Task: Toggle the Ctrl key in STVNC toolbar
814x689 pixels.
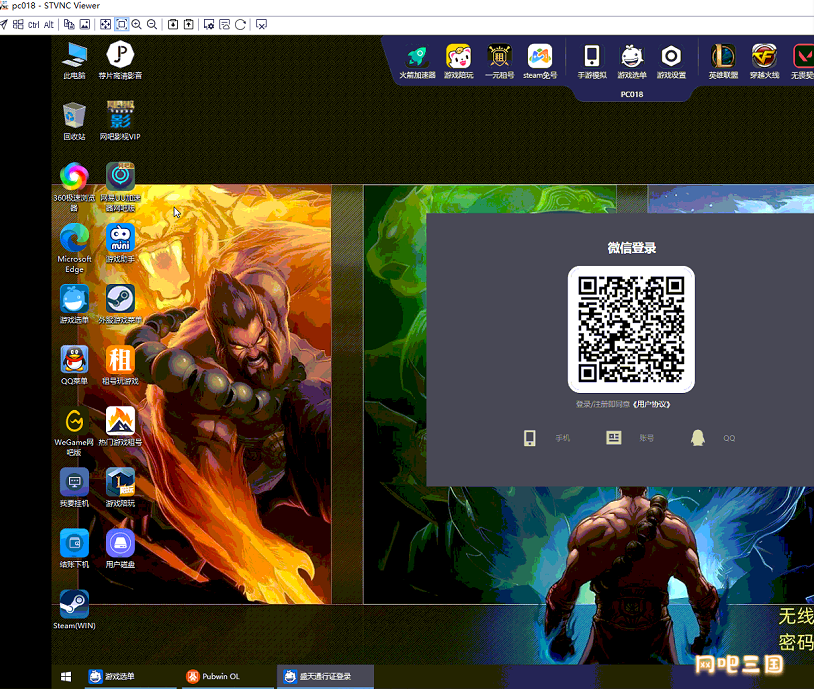Action: click(34, 24)
